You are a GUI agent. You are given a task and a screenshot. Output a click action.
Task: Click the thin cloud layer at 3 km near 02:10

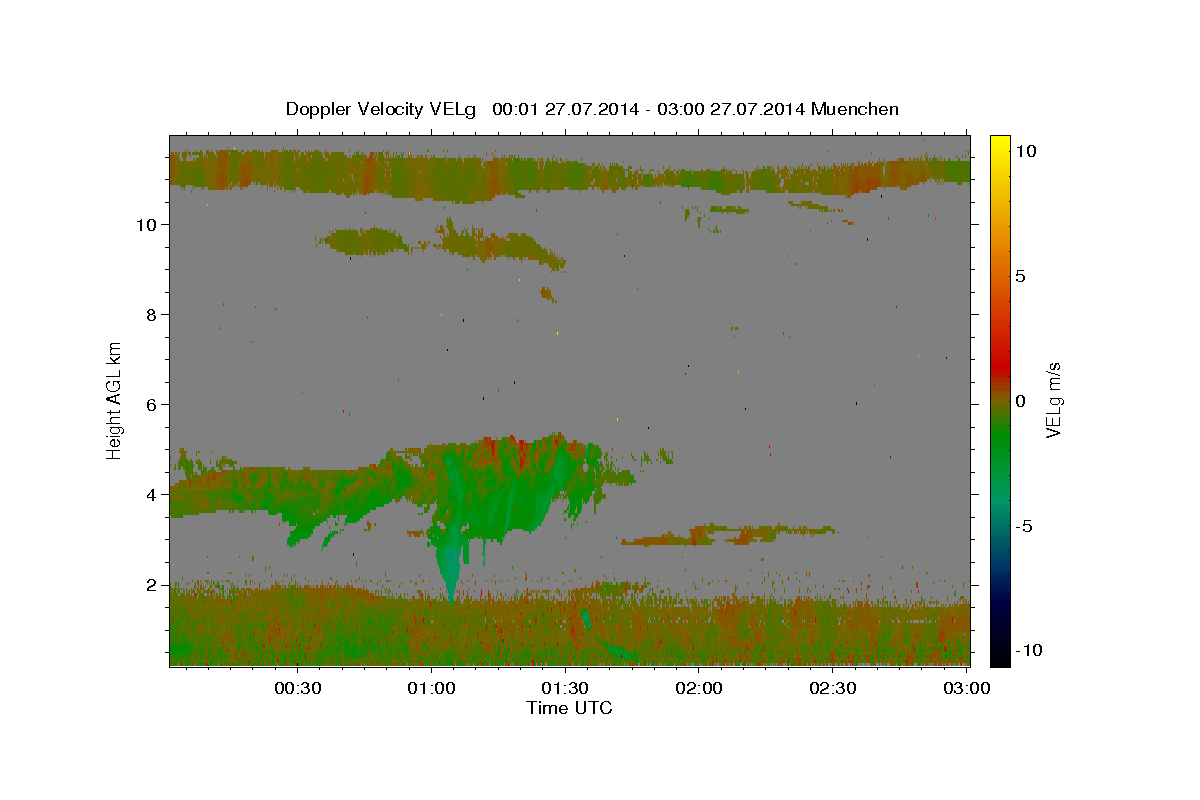click(x=730, y=535)
